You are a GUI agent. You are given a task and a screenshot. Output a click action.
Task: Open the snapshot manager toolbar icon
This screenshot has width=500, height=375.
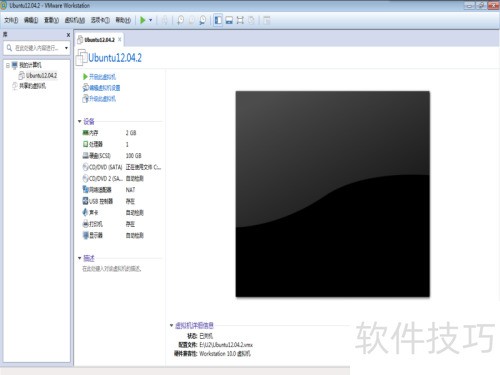(x=202, y=20)
